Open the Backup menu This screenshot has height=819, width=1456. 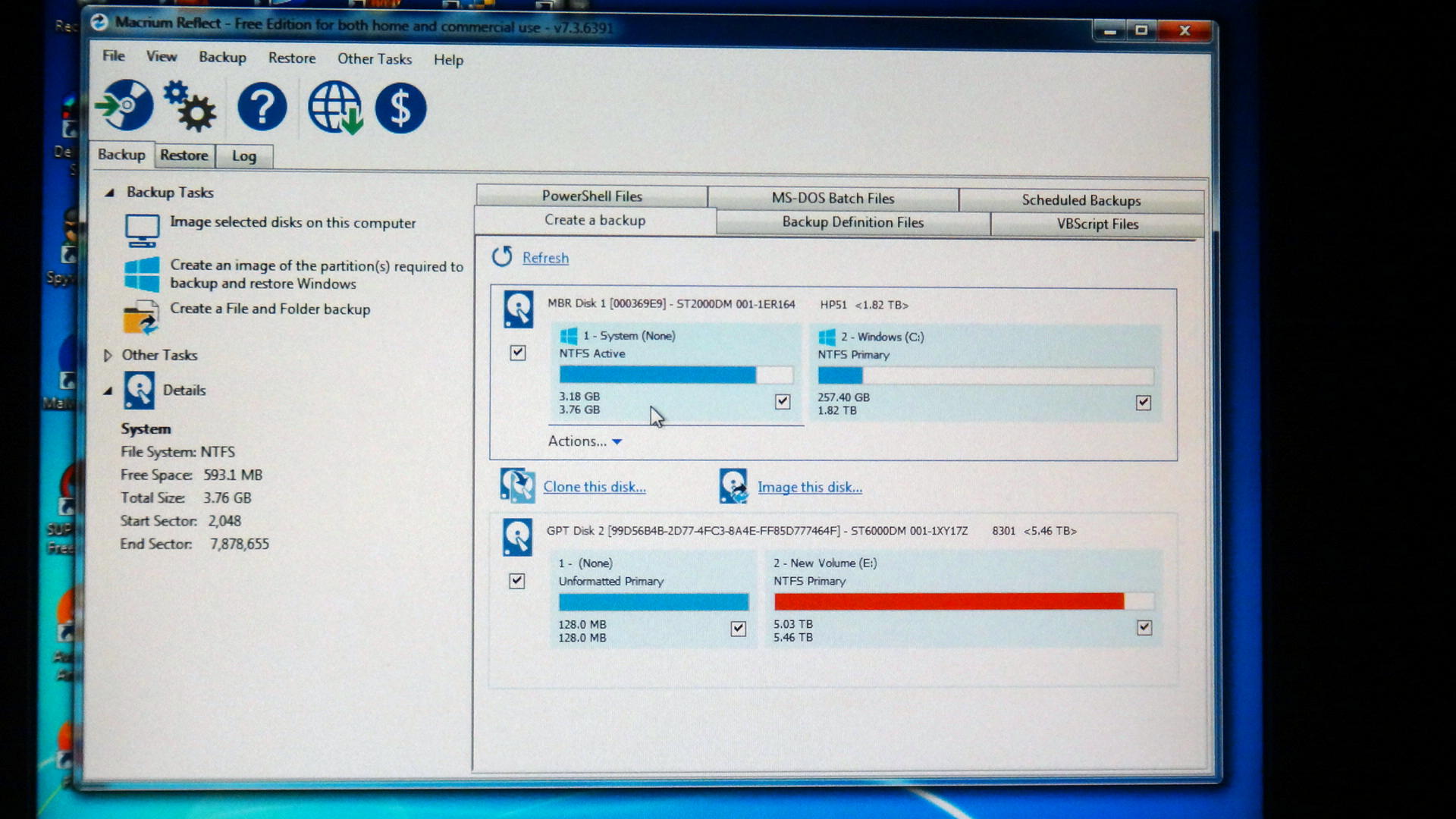click(x=222, y=57)
